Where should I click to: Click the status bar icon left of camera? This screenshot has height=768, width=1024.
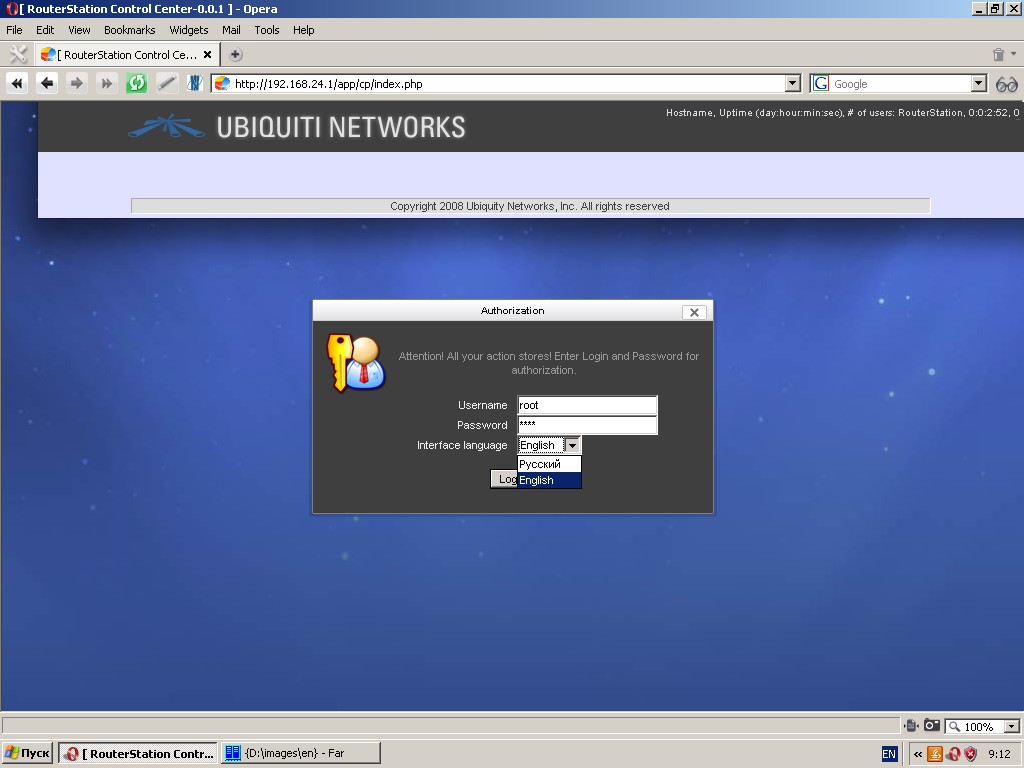coord(912,726)
